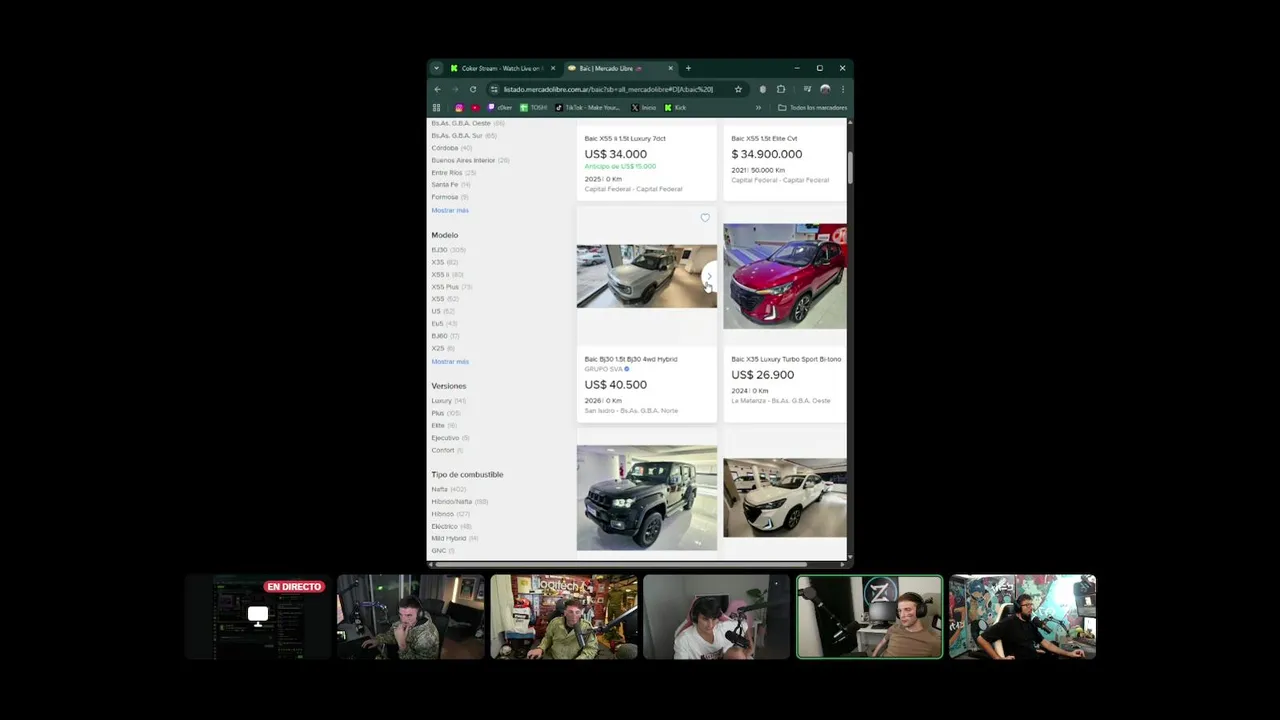The image size is (1280, 720).
Task: Open the Chrome three-dot menu
Action: coord(842,89)
